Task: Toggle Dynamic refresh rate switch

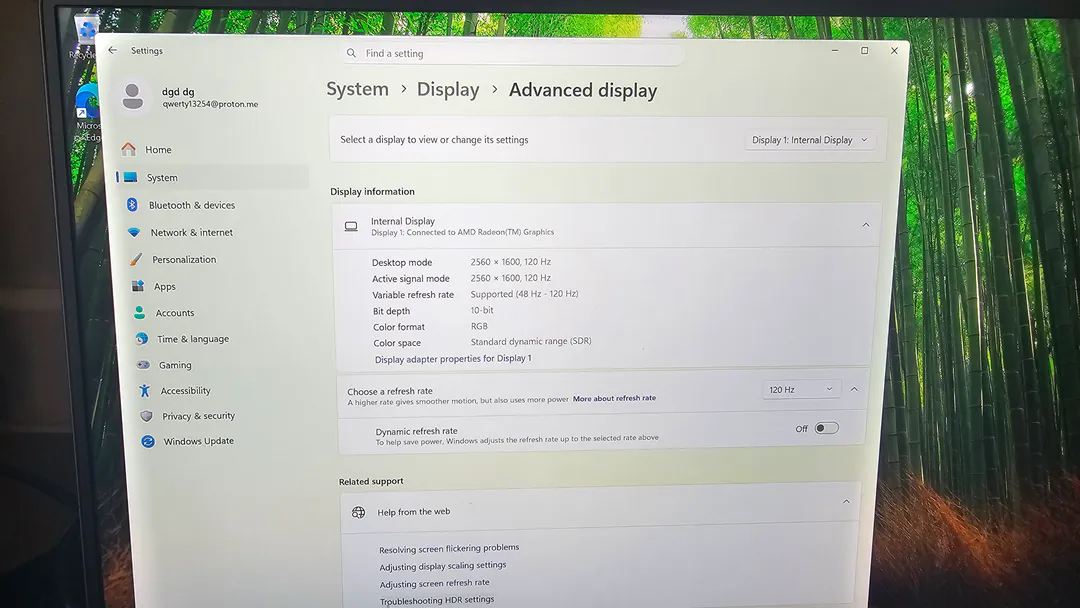Action: (826, 428)
